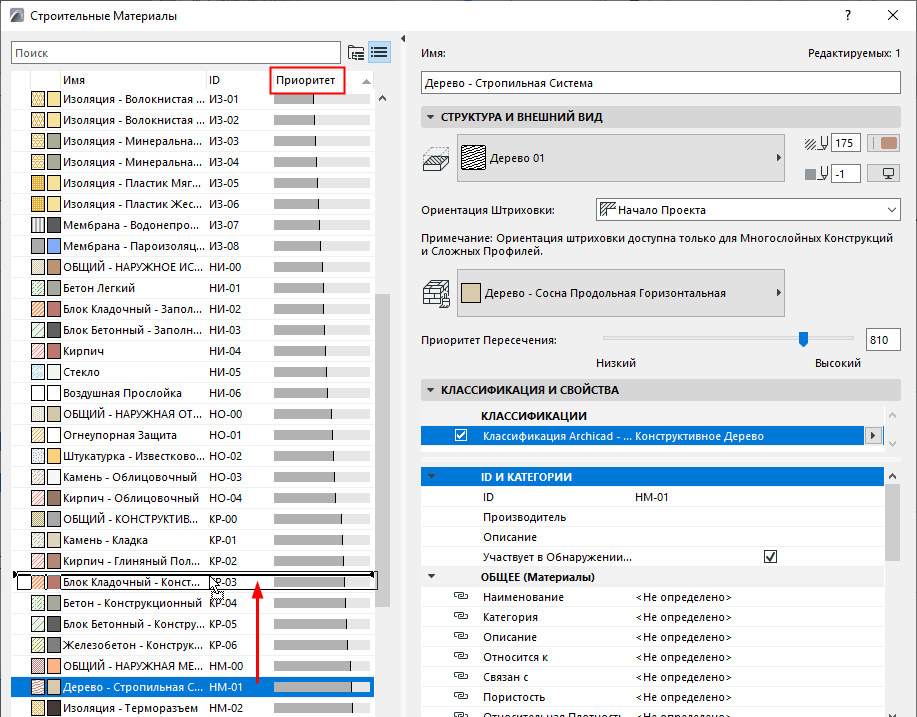
Task: Select Бетон - Конструкционный material
Action: (192, 603)
